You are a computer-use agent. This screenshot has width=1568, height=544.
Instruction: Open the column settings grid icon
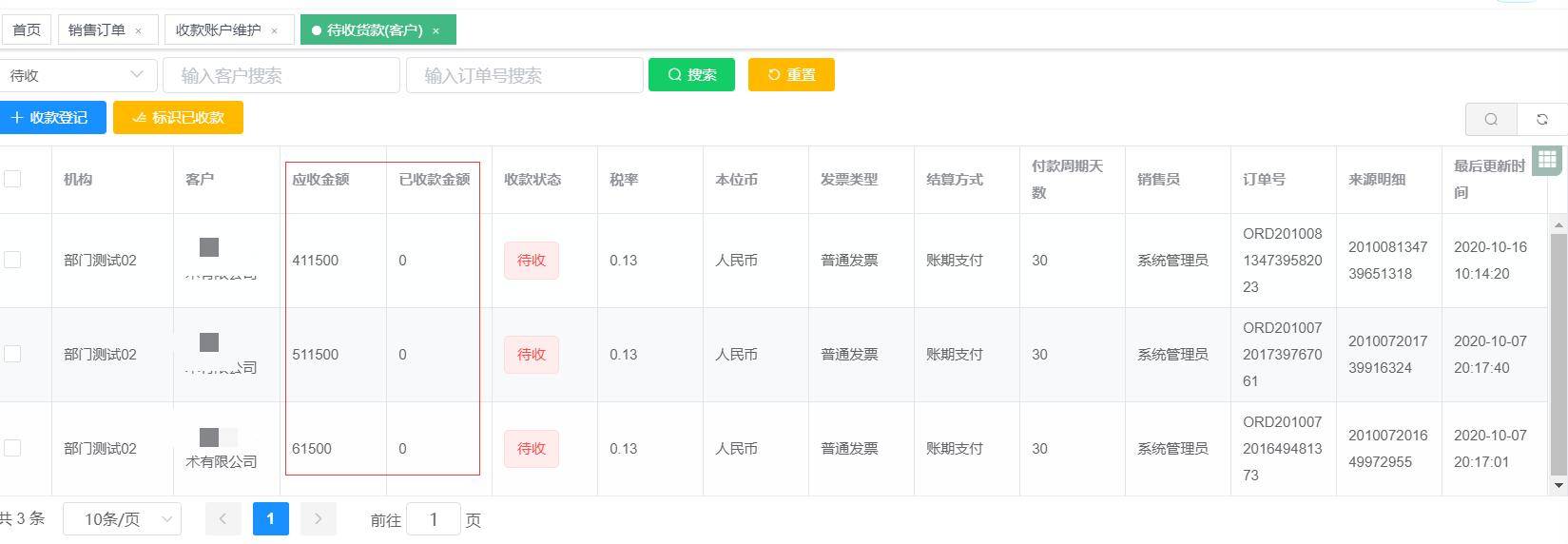pyautogui.click(x=1547, y=160)
